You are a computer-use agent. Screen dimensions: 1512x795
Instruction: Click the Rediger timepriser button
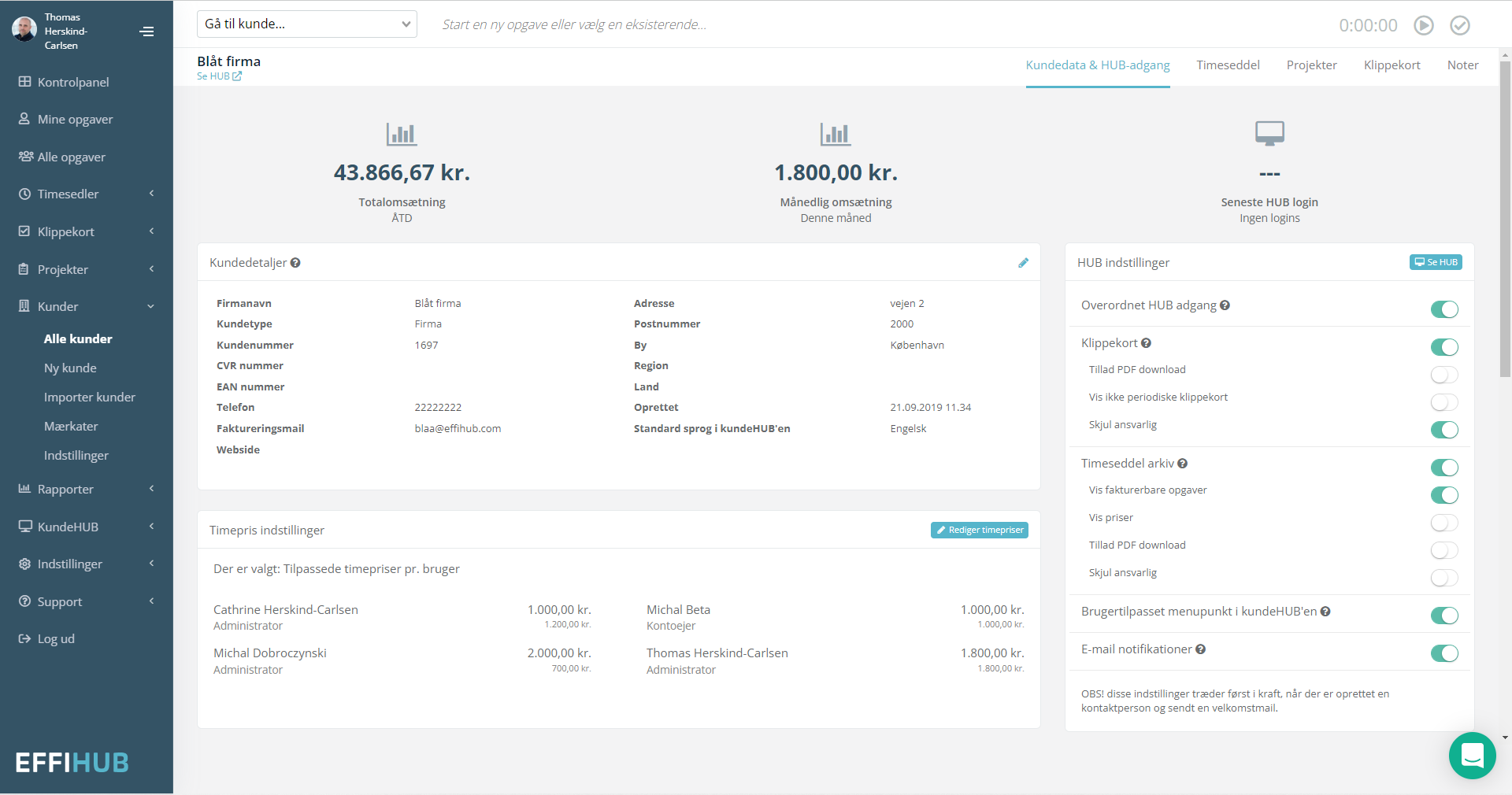tap(979, 530)
